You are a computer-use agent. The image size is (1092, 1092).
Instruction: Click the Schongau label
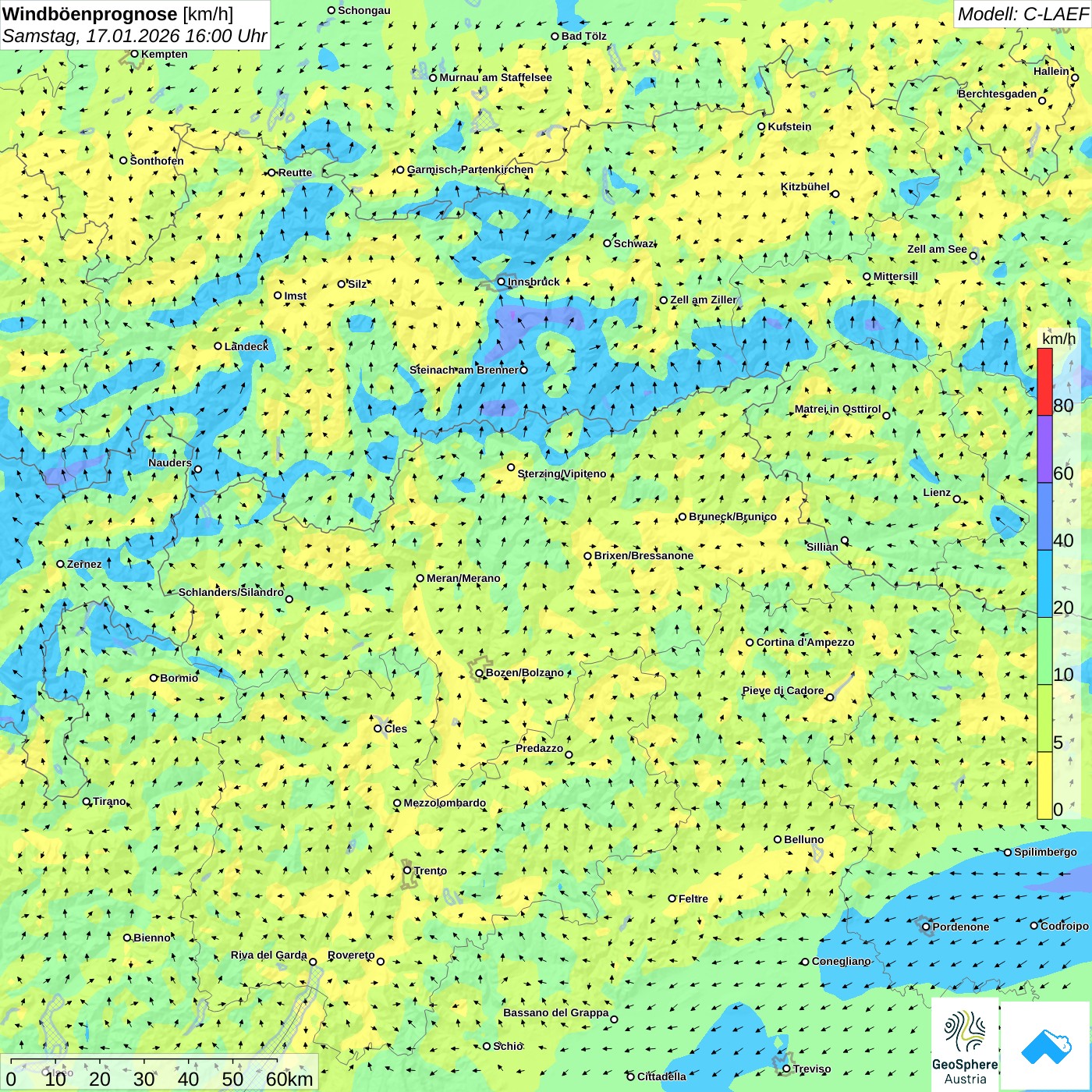click(x=364, y=10)
